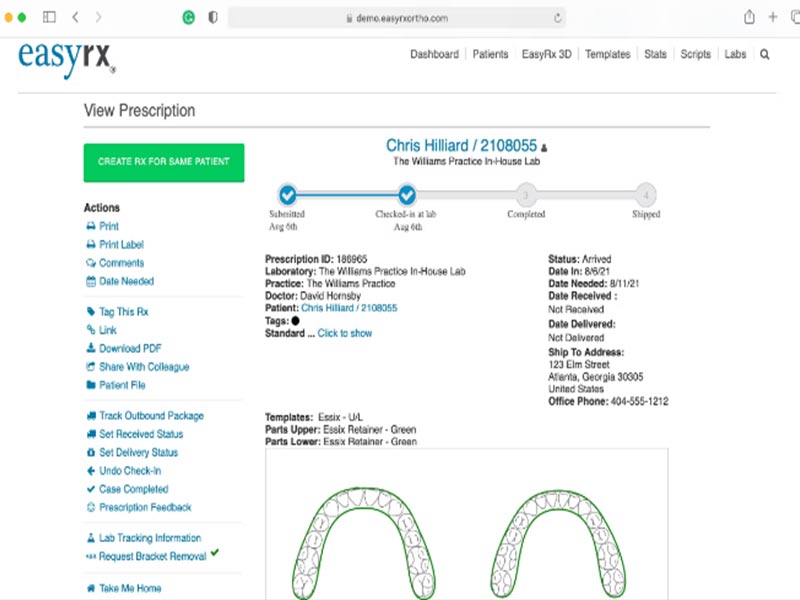
Task: Click the upper arch retainer diagram
Action: click(363, 543)
